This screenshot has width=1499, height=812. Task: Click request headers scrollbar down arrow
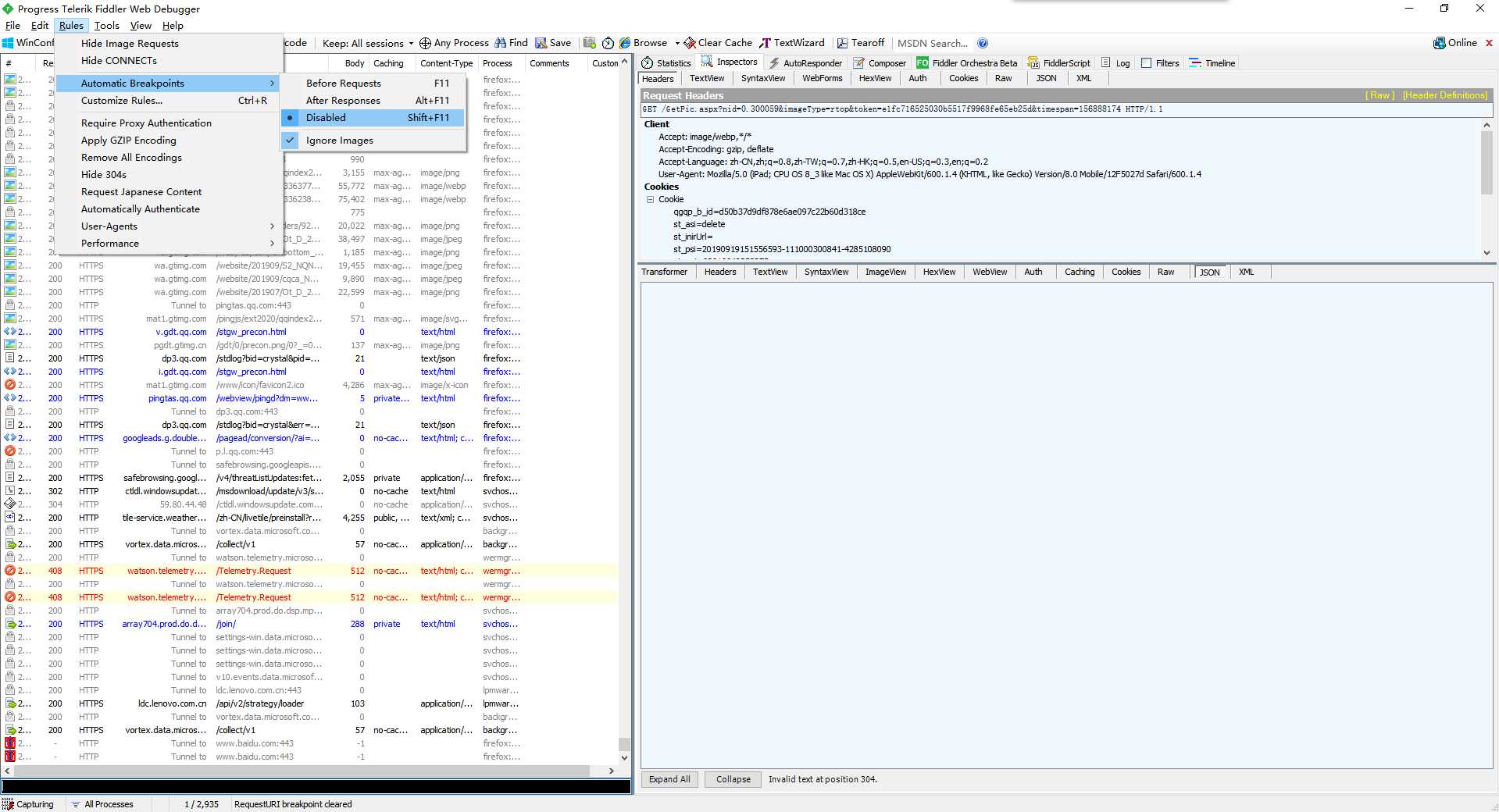[1487, 253]
